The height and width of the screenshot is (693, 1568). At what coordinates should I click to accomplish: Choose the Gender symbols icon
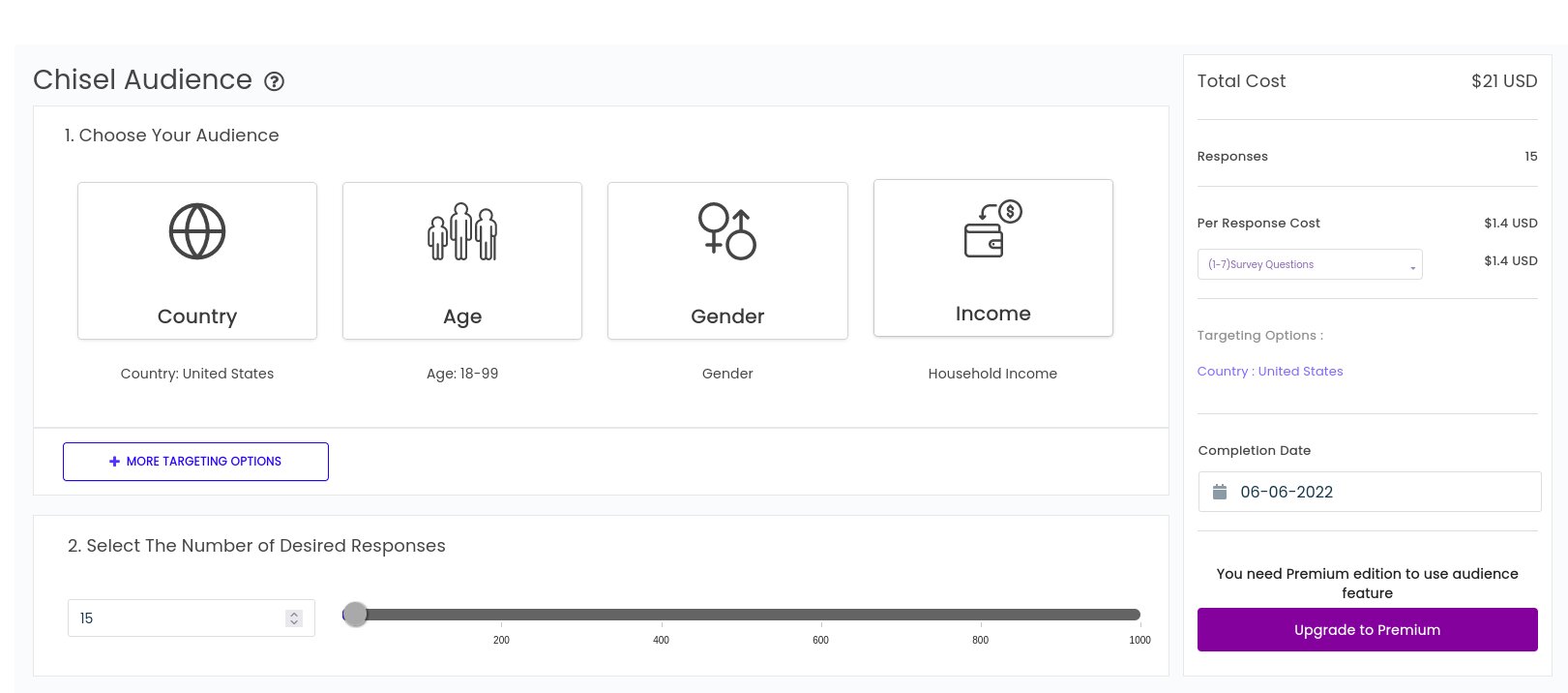pos(727,231)
